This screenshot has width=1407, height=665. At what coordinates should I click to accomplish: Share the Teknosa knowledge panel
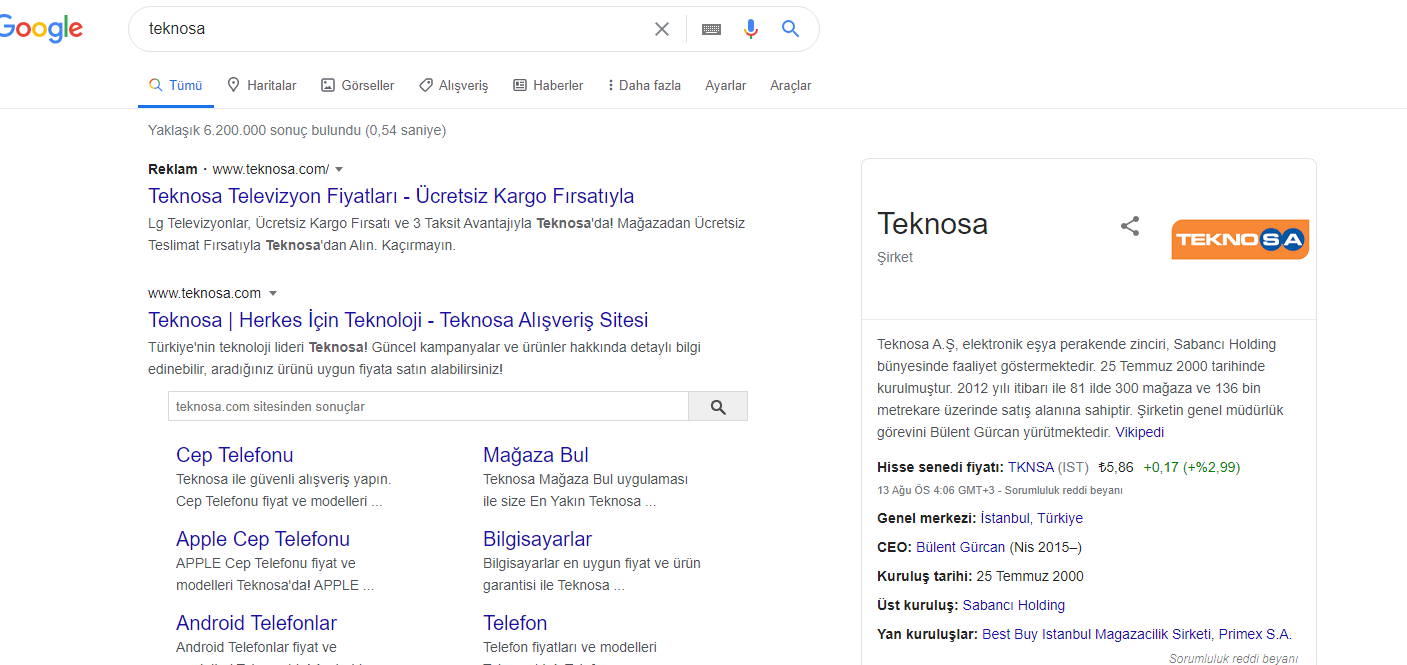(x=1130, y=226)
